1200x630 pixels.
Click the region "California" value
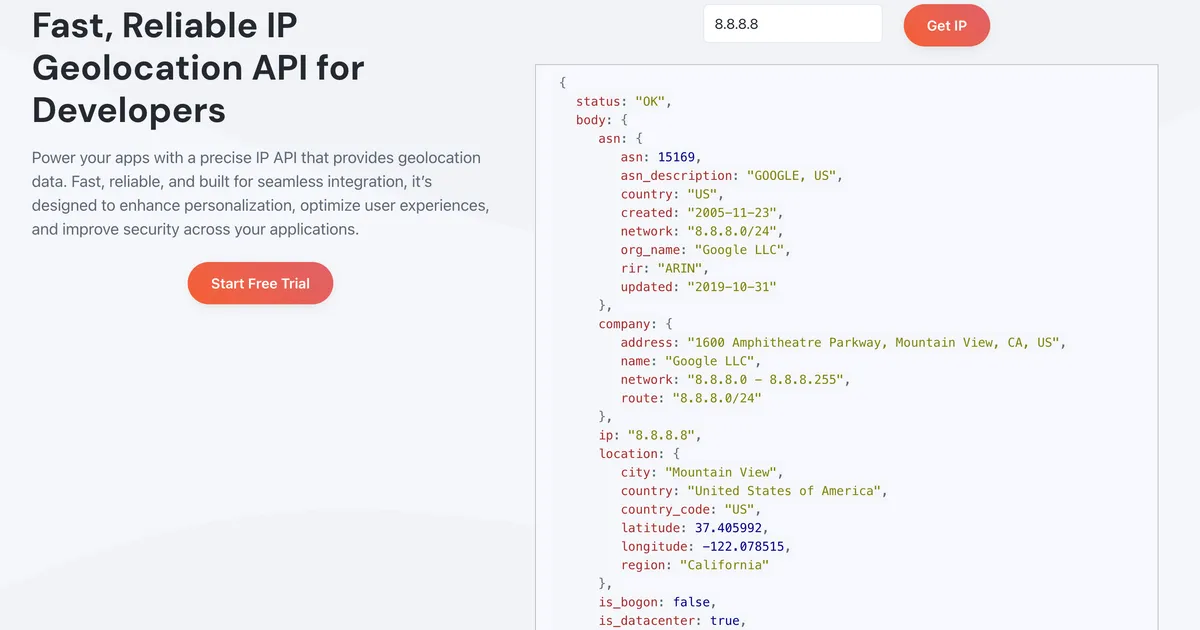(x=725, y=564)
